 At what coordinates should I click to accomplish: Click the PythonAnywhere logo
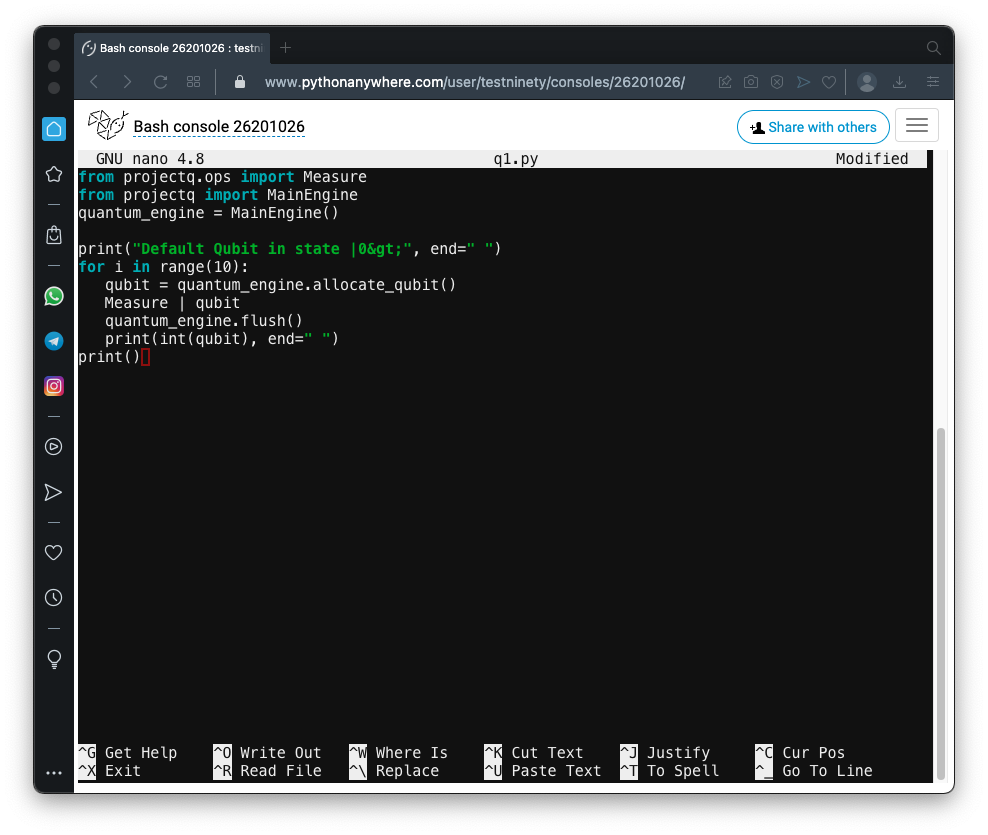pos(107,126)
